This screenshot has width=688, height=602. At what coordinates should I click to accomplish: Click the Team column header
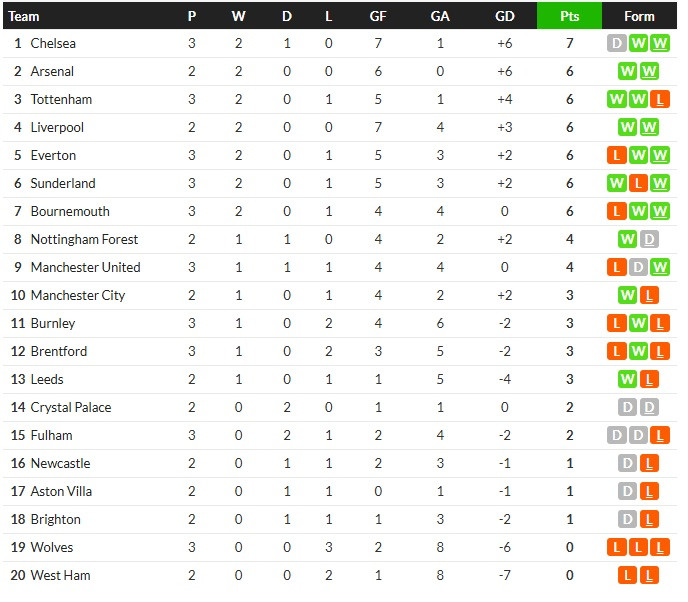24,16
